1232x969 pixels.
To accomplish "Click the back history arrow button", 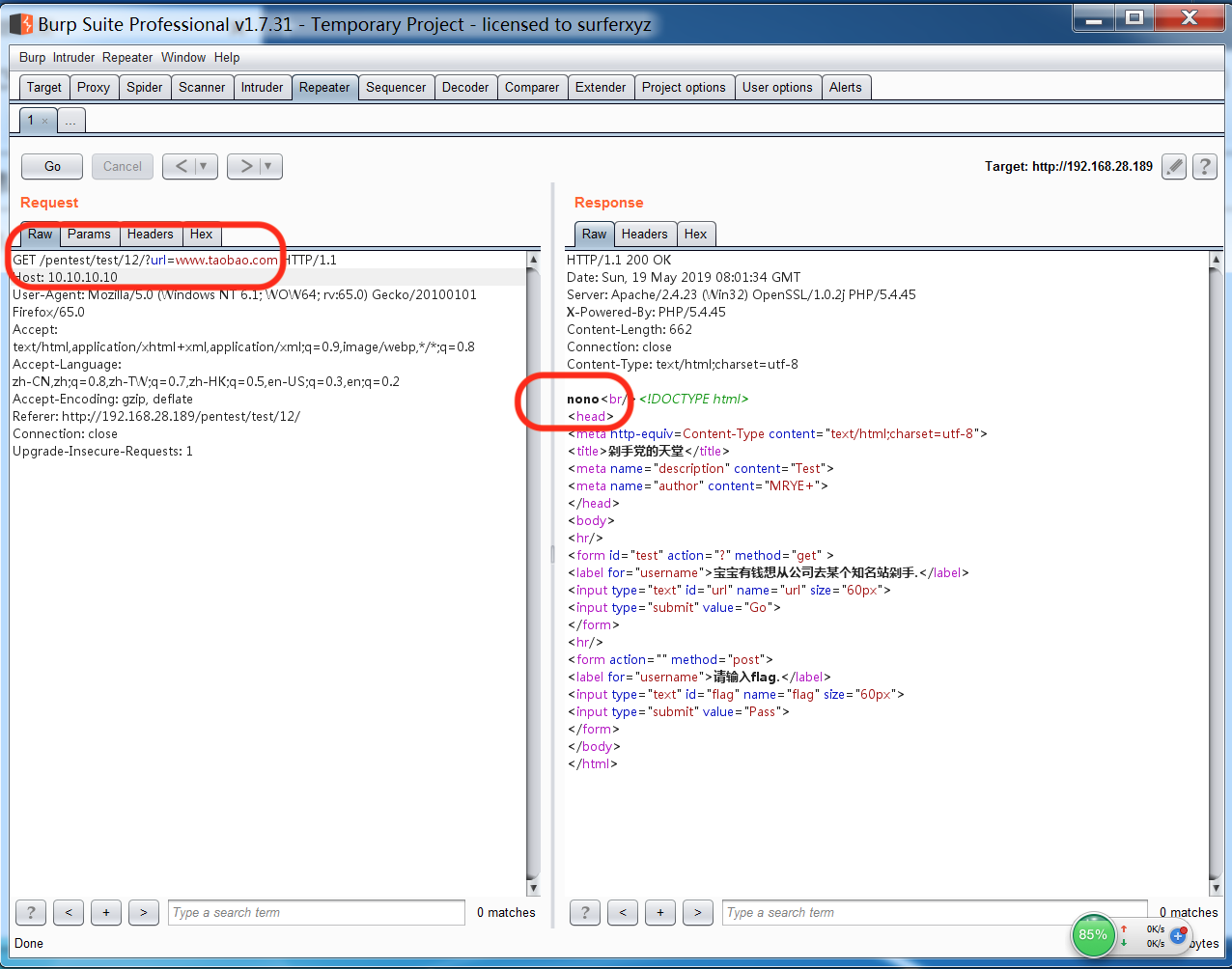I will click(181, 166).
